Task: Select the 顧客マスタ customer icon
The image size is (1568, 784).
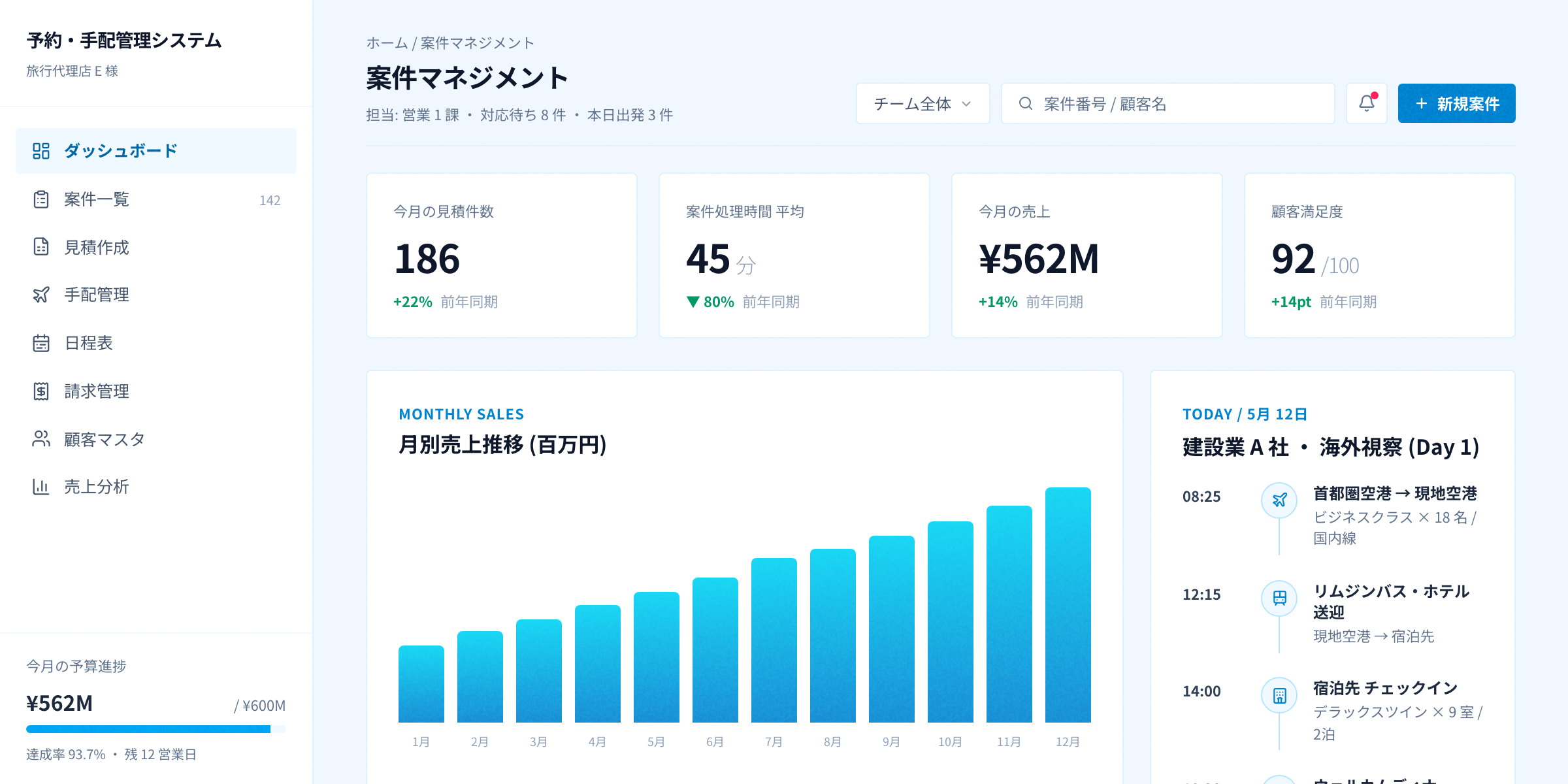Action: coord(41,440)
